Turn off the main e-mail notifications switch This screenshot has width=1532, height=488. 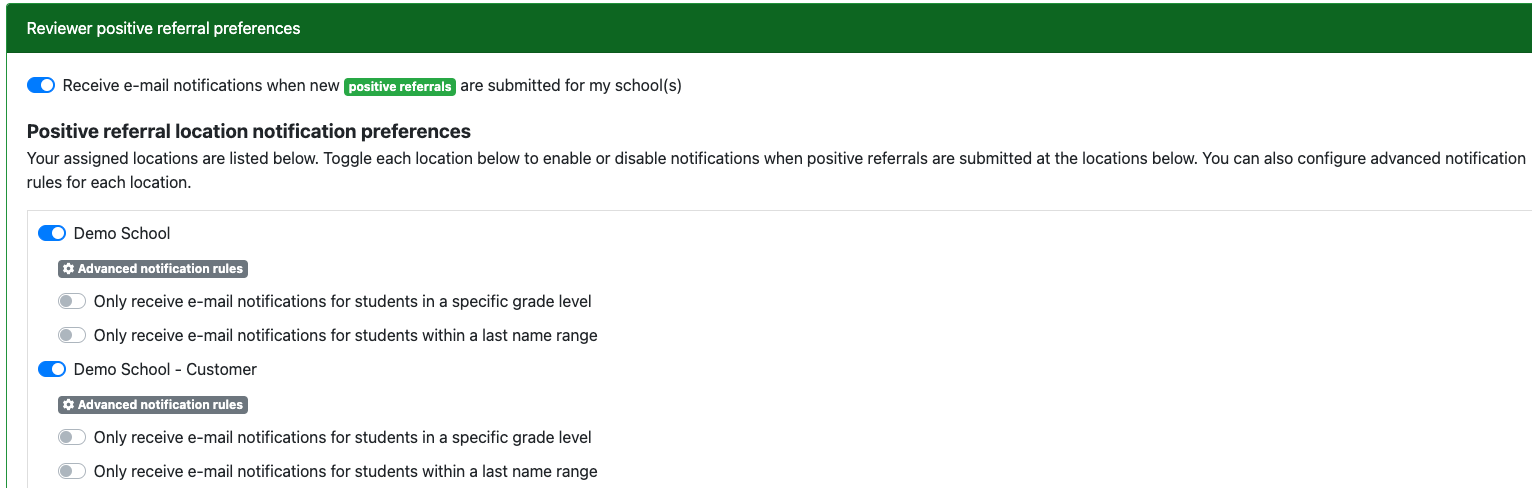(x=41, y=86)
